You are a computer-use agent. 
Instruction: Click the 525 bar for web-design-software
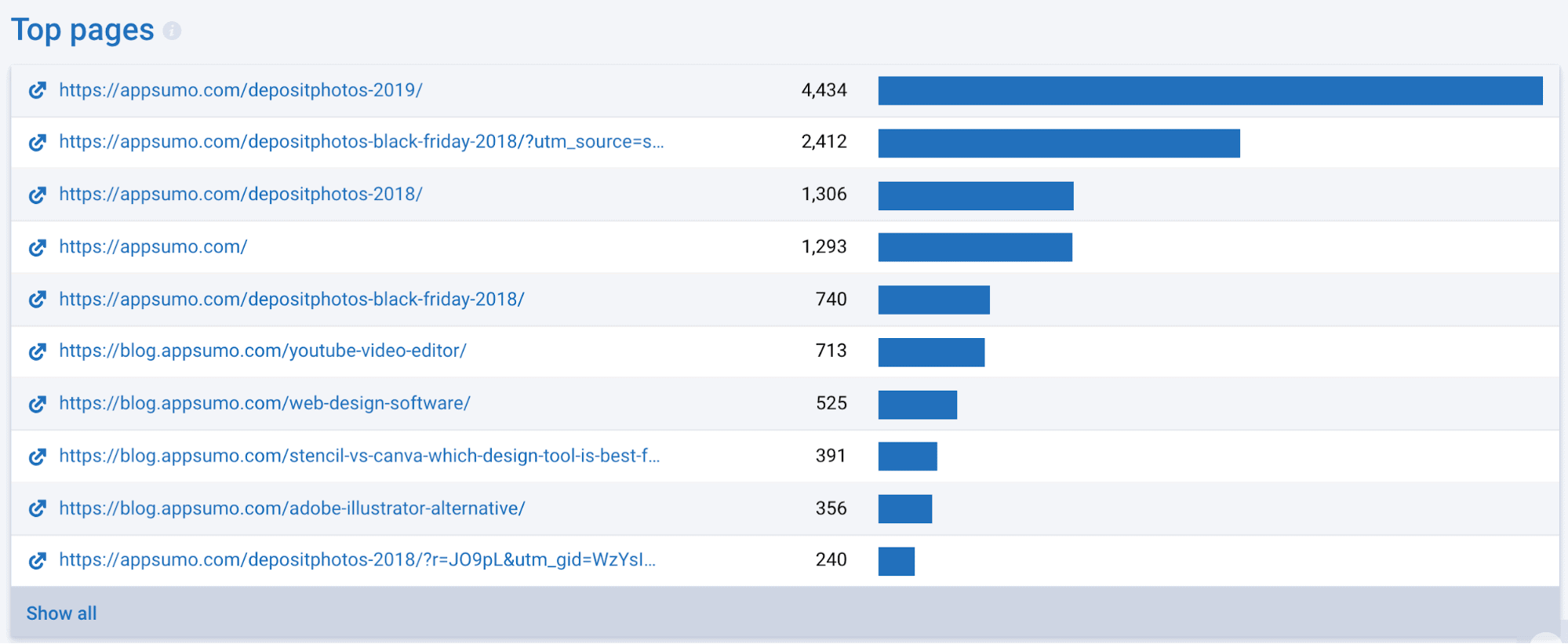click(918, 405)
